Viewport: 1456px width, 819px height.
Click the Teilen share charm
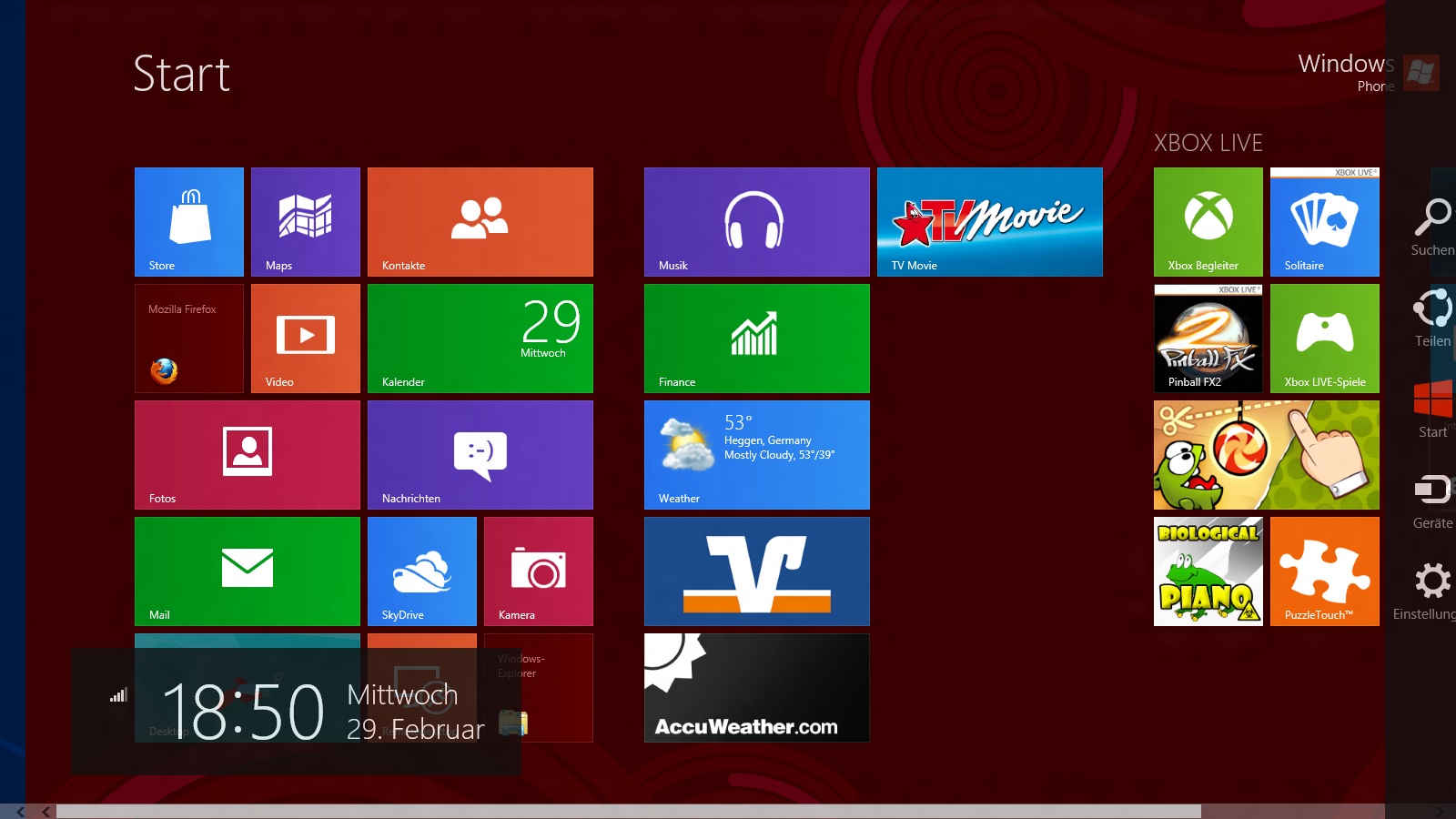point(1432,318)
